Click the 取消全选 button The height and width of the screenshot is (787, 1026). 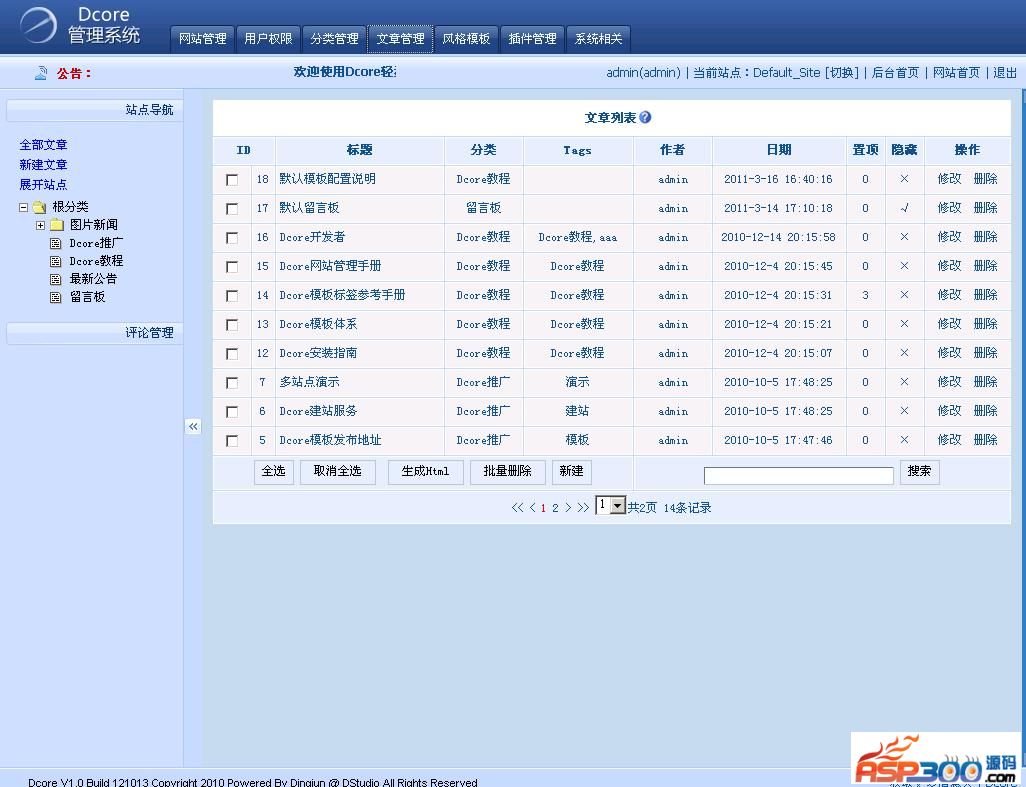(x=338, y=472)
